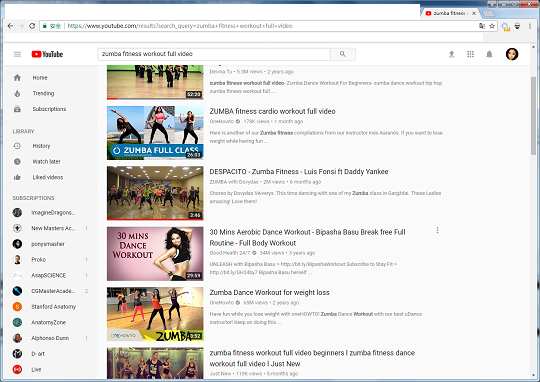The height and width of the screenshot is (382, 540).
Task: Click the Home icon in the sidebar
Action: click(17, 78)
